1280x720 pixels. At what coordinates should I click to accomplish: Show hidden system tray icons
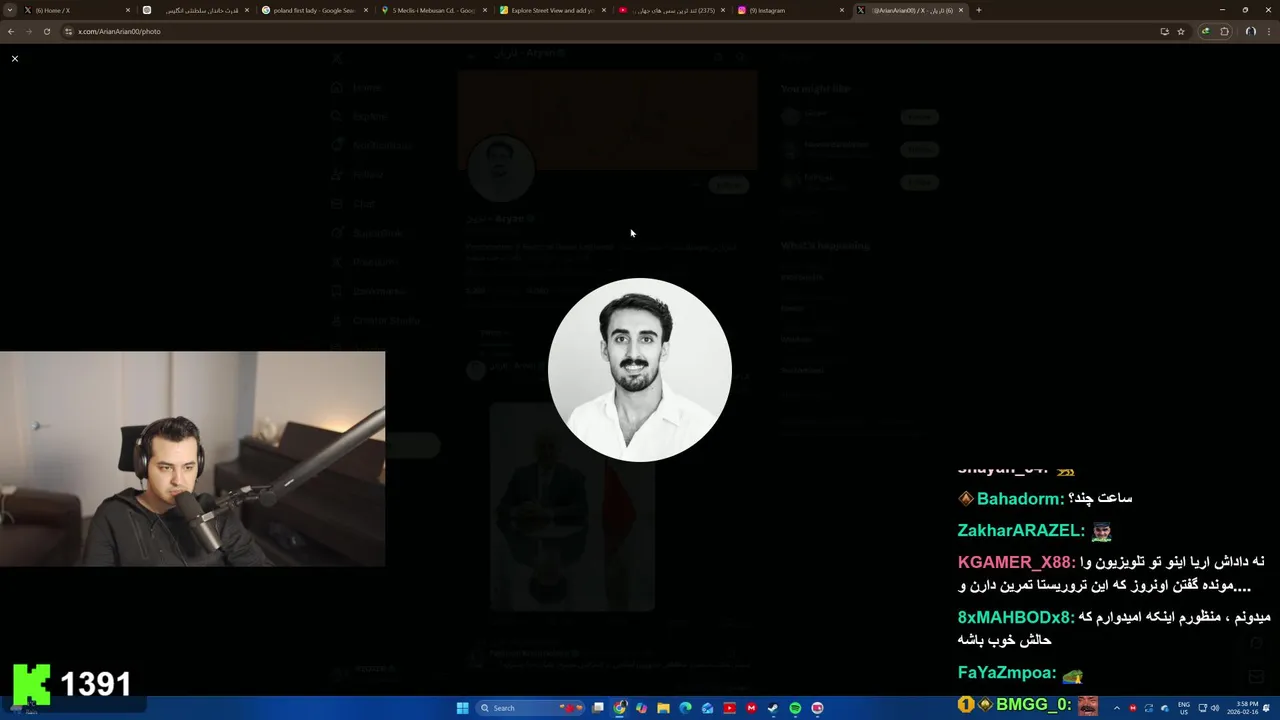[1117, 708]
